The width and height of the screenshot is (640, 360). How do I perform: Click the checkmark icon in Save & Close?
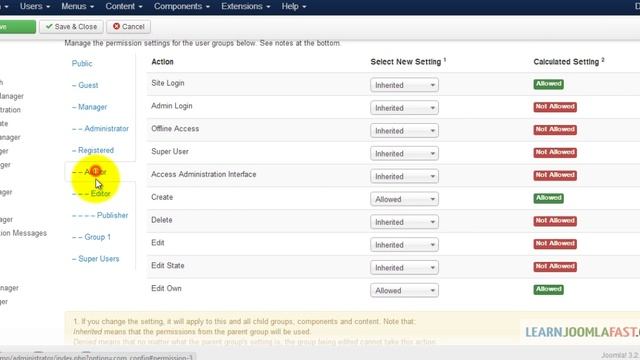tap(49, 26)
